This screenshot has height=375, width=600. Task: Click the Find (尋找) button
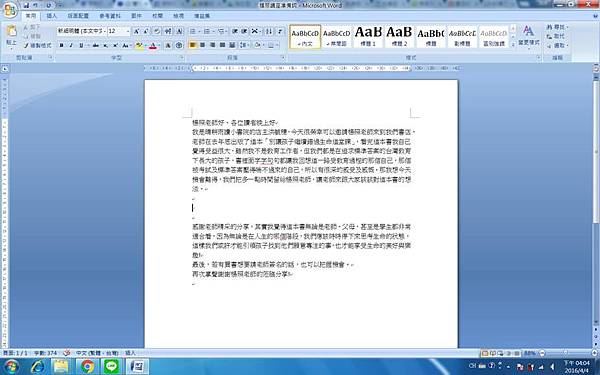(x=557, y=27)
